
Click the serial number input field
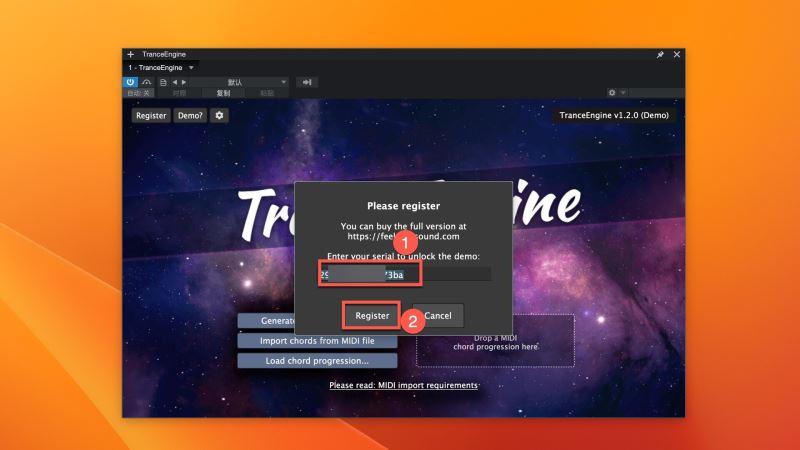[x=405, y=274]
